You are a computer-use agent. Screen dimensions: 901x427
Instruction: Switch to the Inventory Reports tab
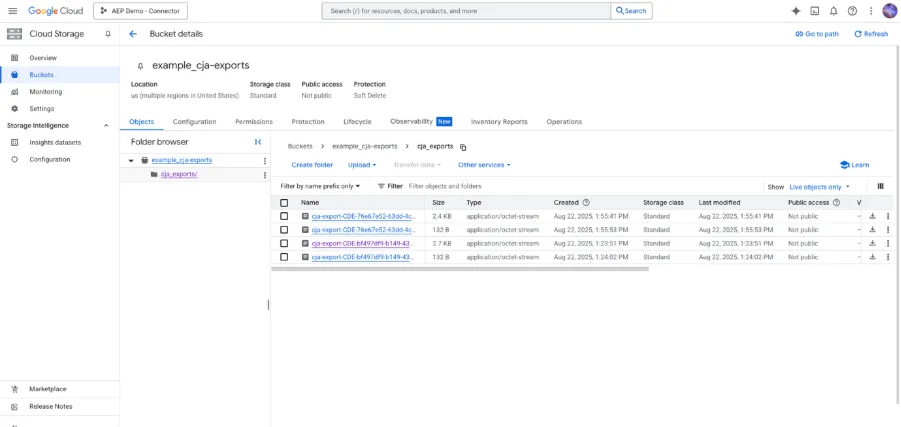(x=499, y=122)
